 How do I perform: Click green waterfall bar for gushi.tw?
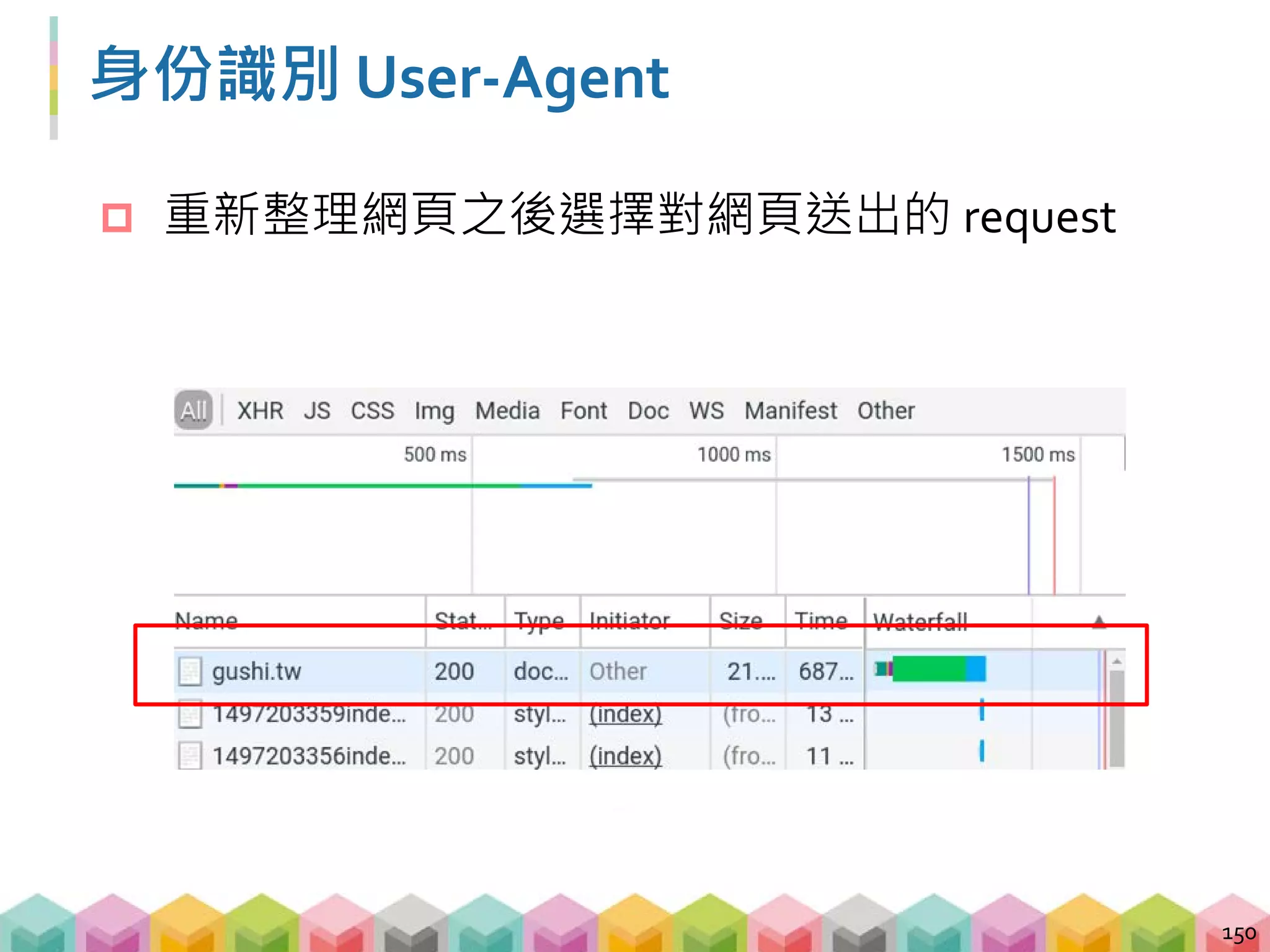[x=929, y=669]
